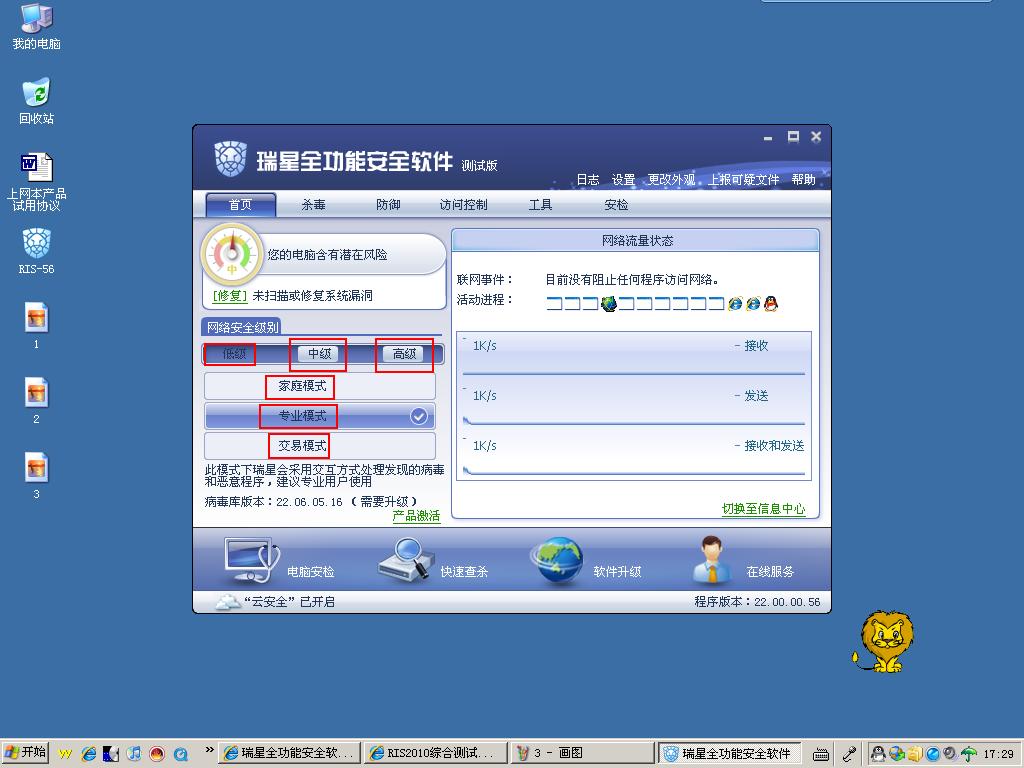Screen dimensions: 1024x768
Task: Click the 产品激活 product activation link
Action: click(416, 517)
